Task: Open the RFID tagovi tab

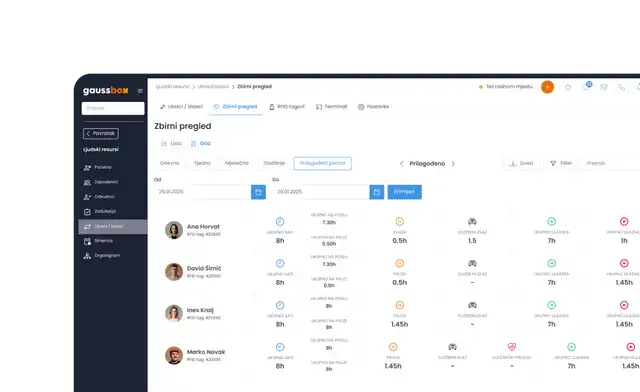Action: point(287,107)
